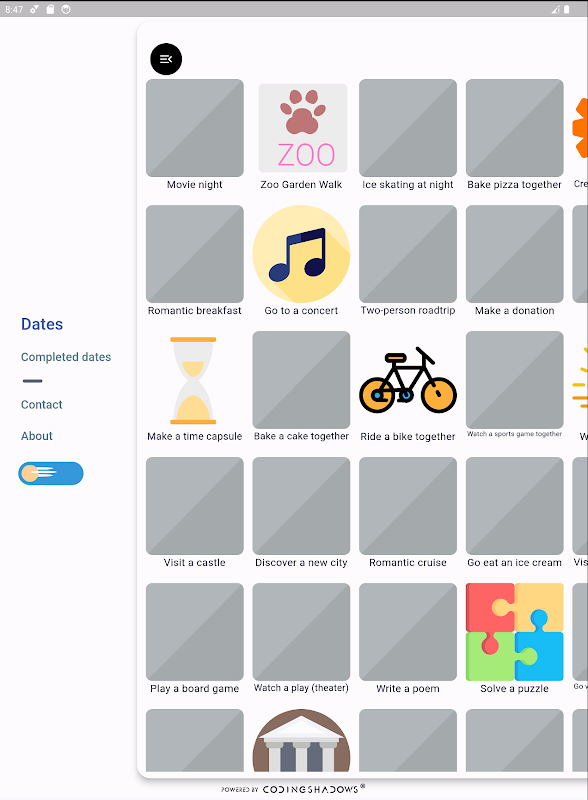
Task: Toggle the day/night theme switch
Action: coord(51,473)
